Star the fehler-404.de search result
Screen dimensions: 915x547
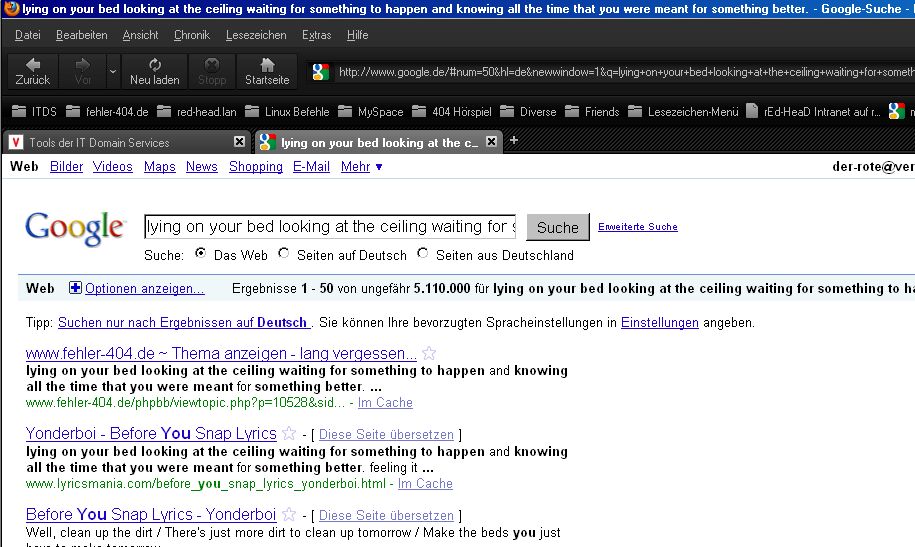429,353
